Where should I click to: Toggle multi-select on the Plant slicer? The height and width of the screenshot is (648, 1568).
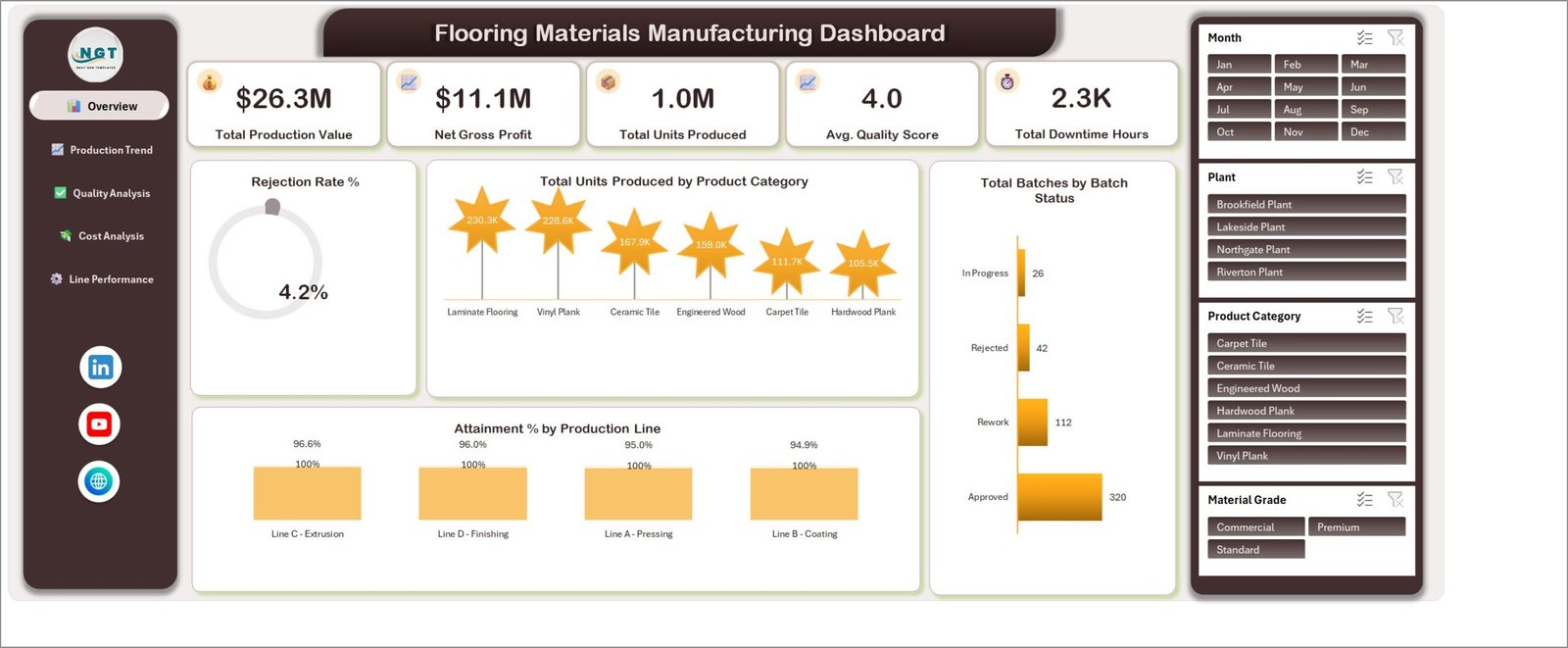[x=1364, y=177]
